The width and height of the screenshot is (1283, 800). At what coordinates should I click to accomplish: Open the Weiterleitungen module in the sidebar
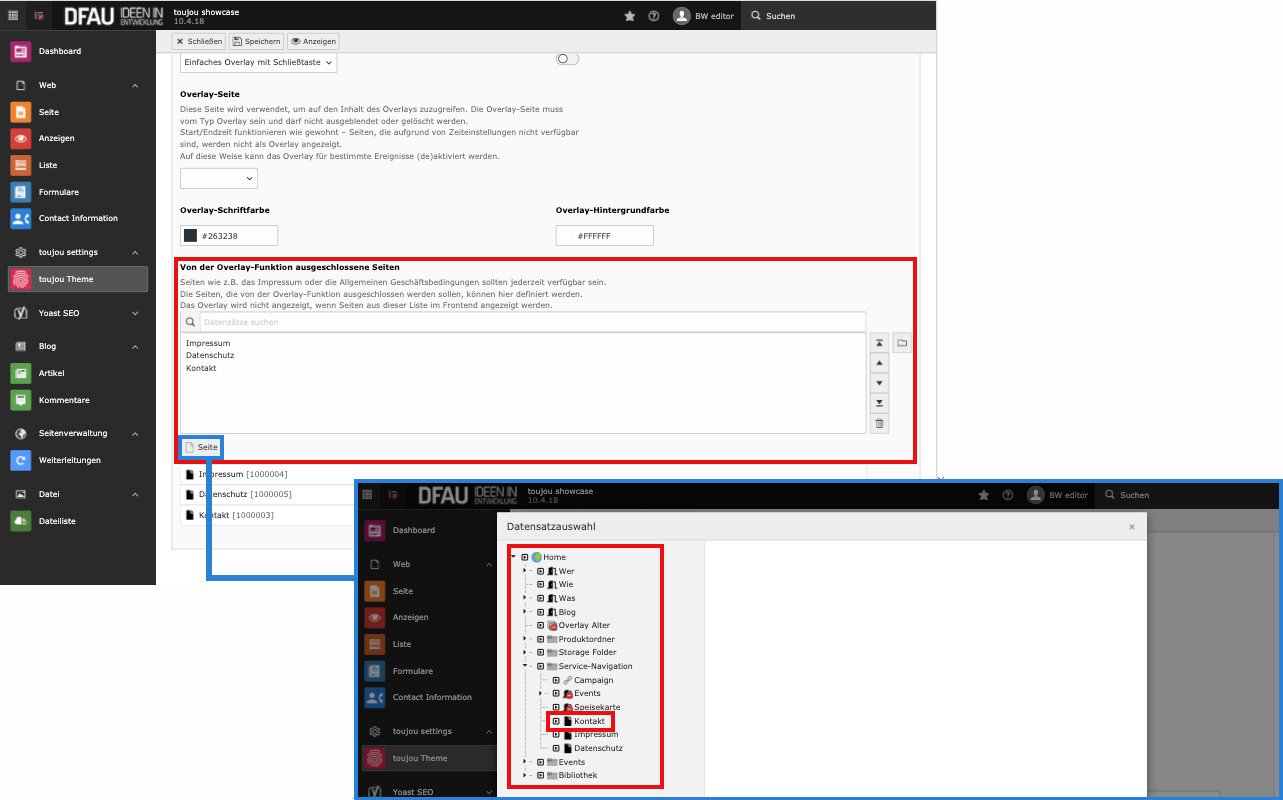(x=69, y=460)
